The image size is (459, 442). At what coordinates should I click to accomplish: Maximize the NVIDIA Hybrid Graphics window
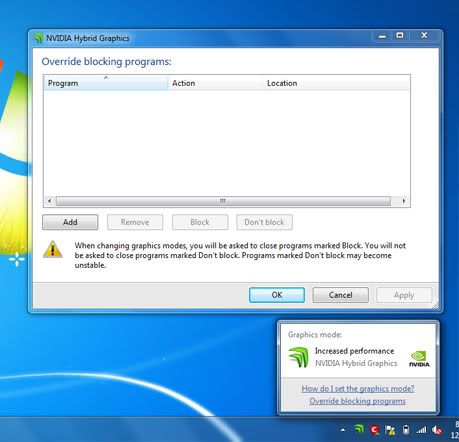pos(400,36)
